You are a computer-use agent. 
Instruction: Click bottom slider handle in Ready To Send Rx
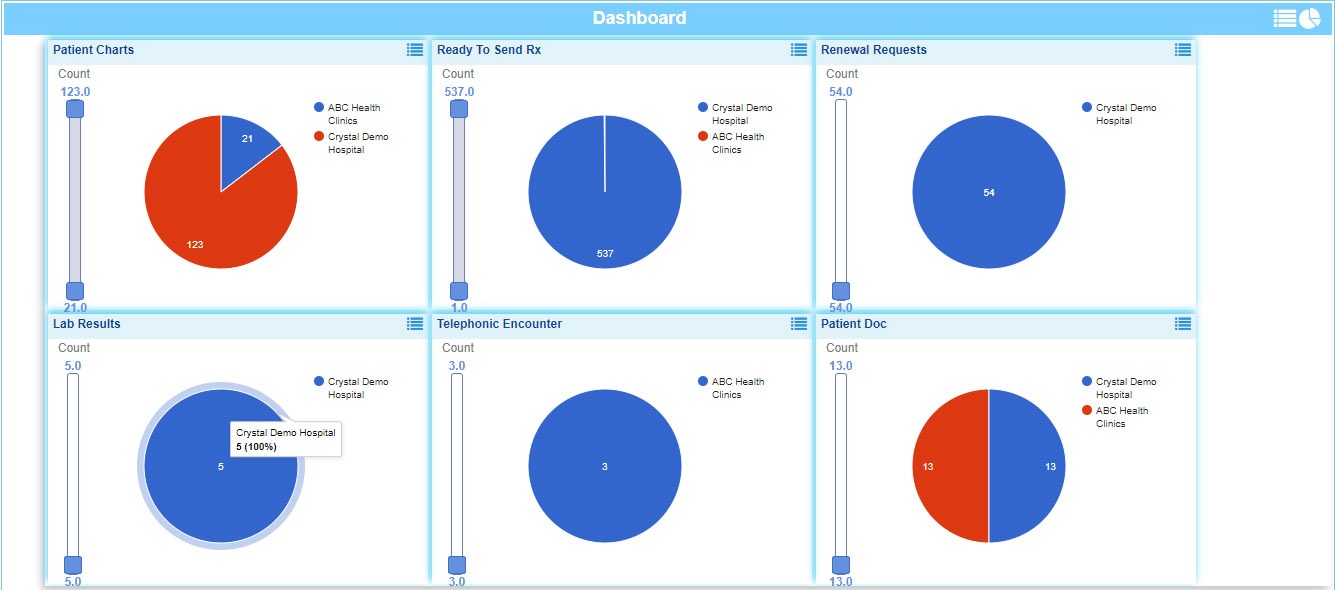(459, 291)
